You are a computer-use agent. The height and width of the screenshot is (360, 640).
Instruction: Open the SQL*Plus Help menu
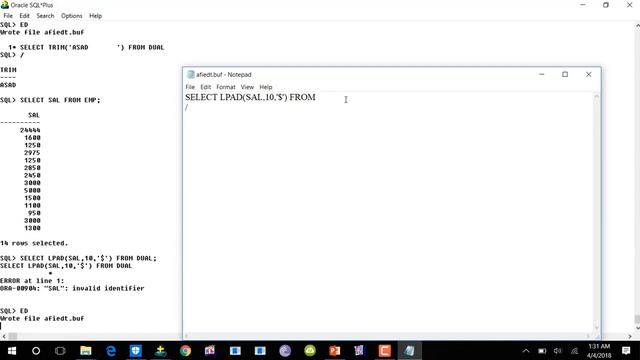tap(96, 16)
